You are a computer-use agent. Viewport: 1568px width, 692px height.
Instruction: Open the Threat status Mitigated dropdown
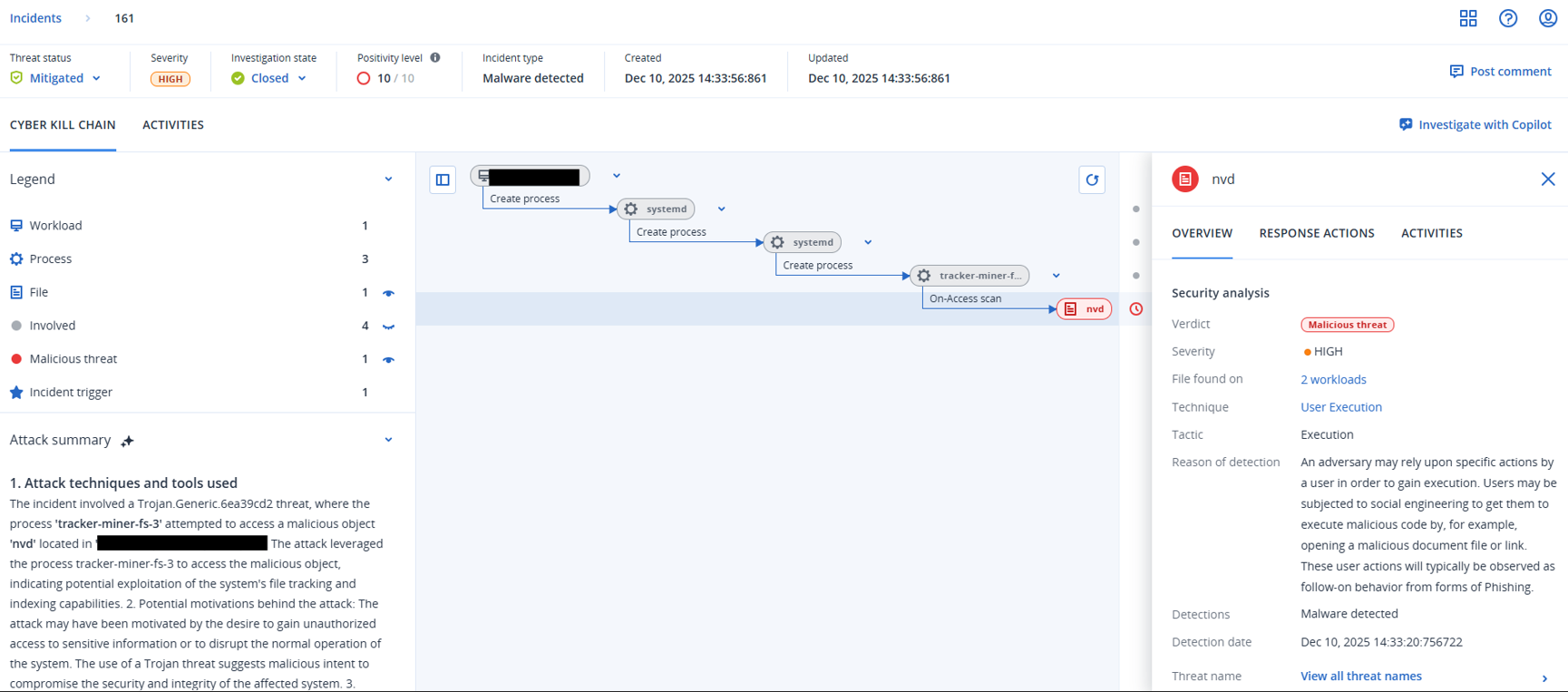point(65,78)
